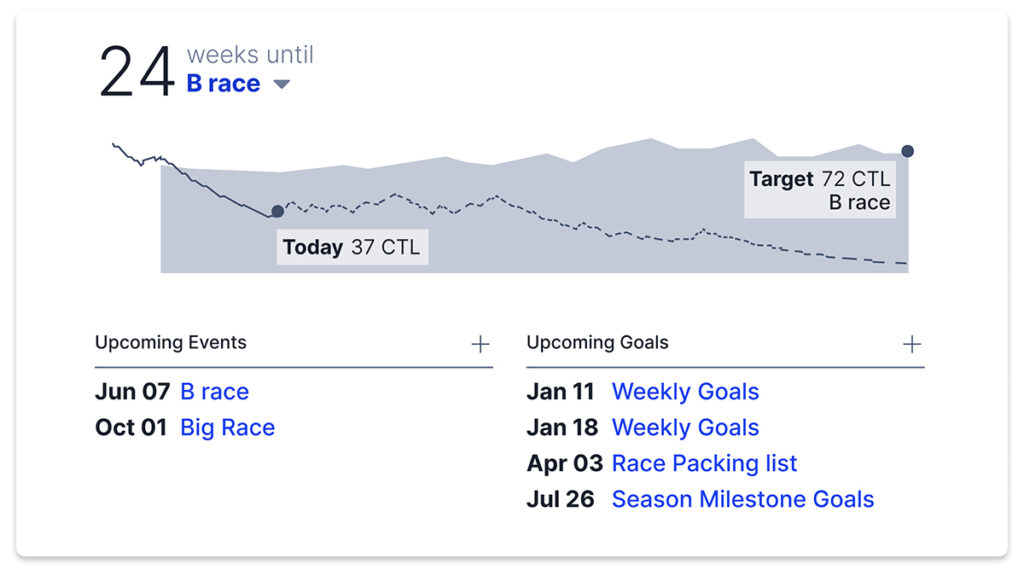1024x576 pixels.
Task: Select the Today marker dot on chart
Action: coord(277,211)
